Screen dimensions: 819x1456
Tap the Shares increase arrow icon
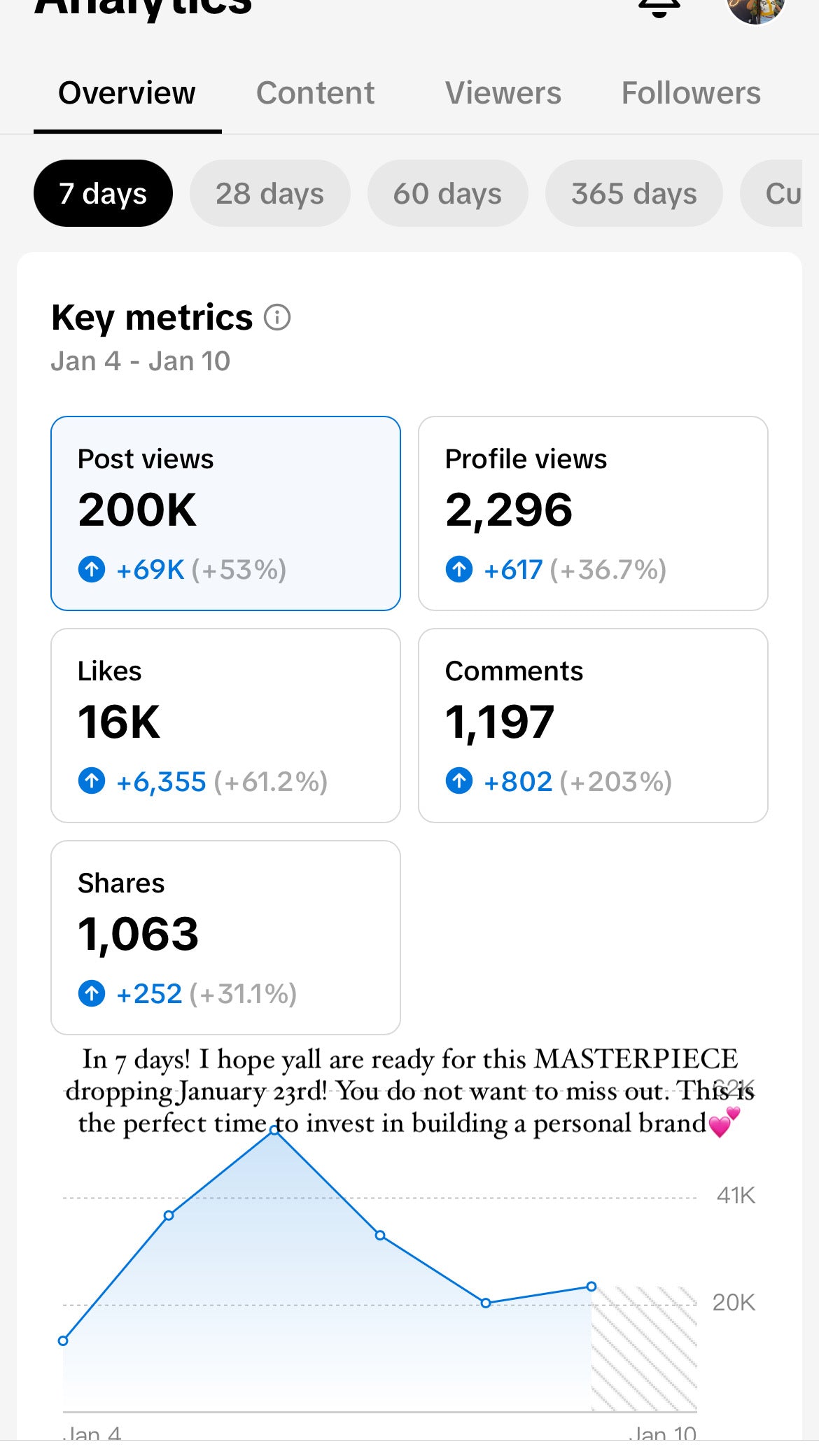click(92, 993)
